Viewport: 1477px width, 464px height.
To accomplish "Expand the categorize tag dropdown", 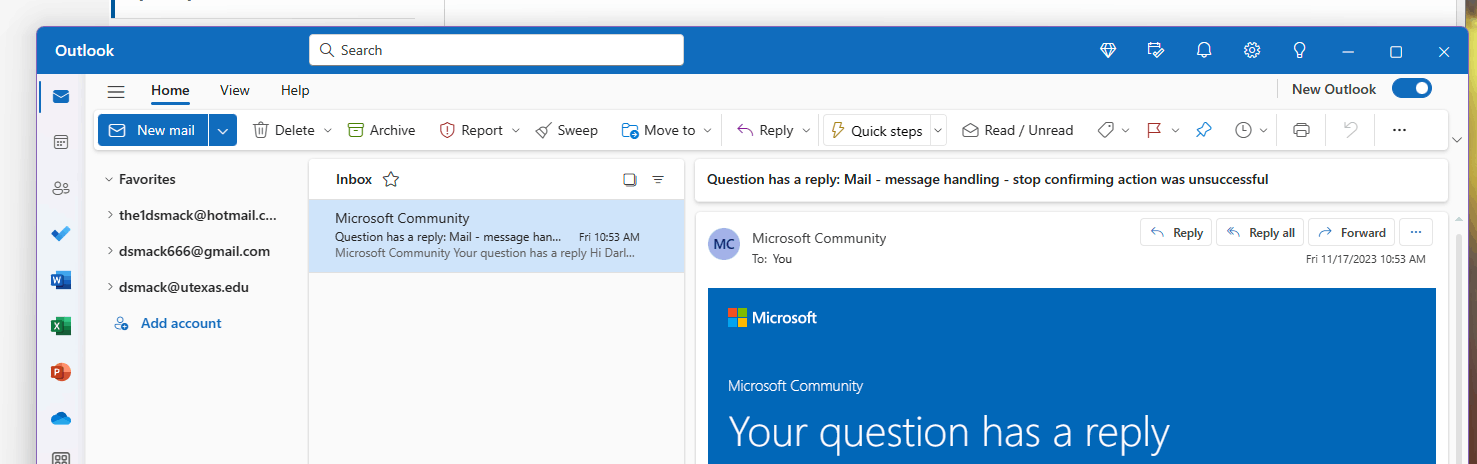I will tap(1126, 130).
